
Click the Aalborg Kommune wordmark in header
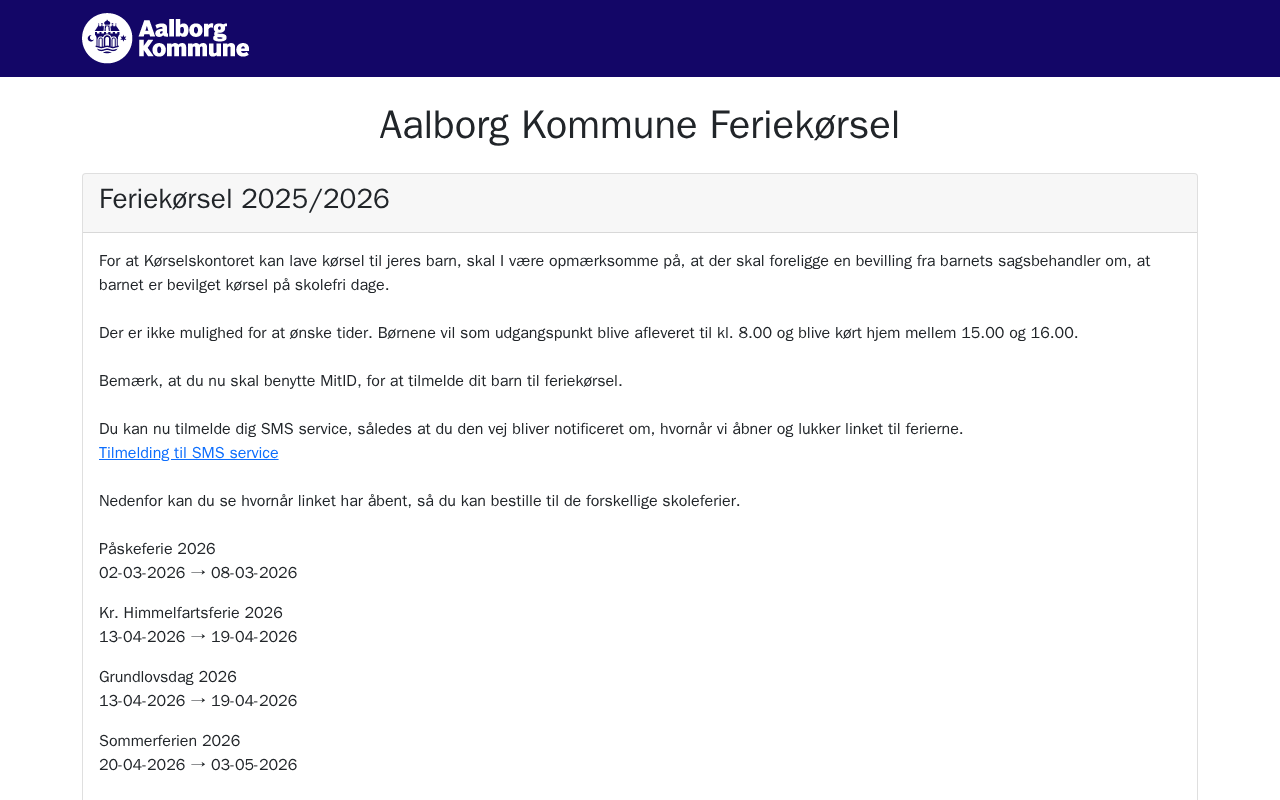click(194, 38)
